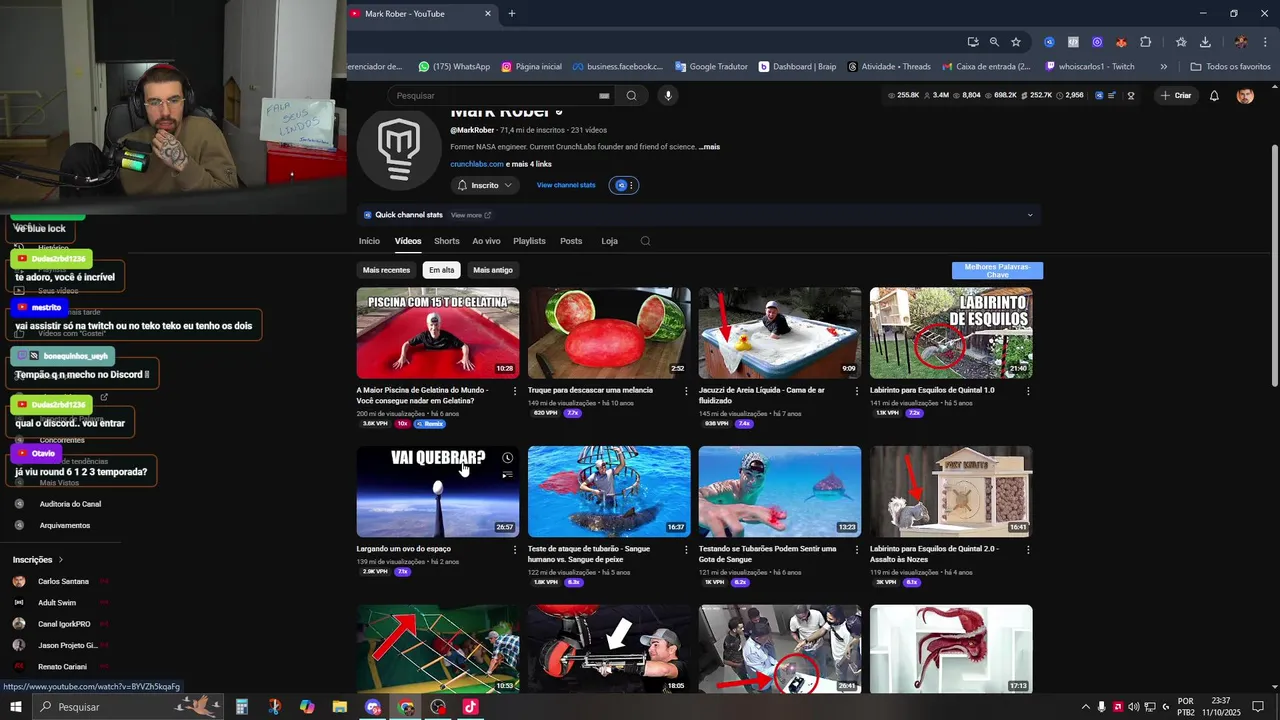Viewport: 1280px width, 720px height.
Task: Open File Explorer from the taskbar
Action: click(x=340, y=707)
